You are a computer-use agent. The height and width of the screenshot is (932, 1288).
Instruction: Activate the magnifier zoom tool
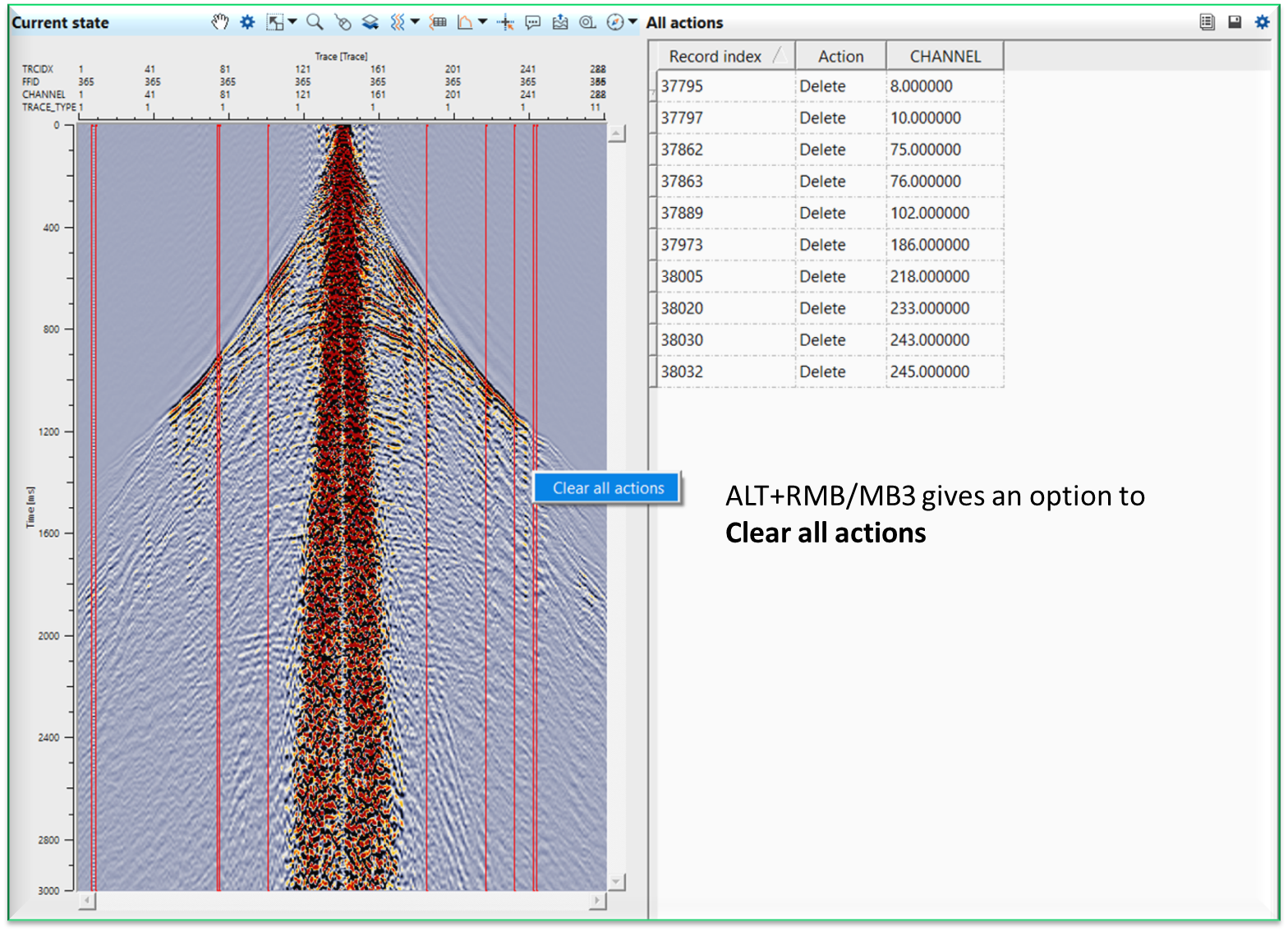(x=315, y=22)
